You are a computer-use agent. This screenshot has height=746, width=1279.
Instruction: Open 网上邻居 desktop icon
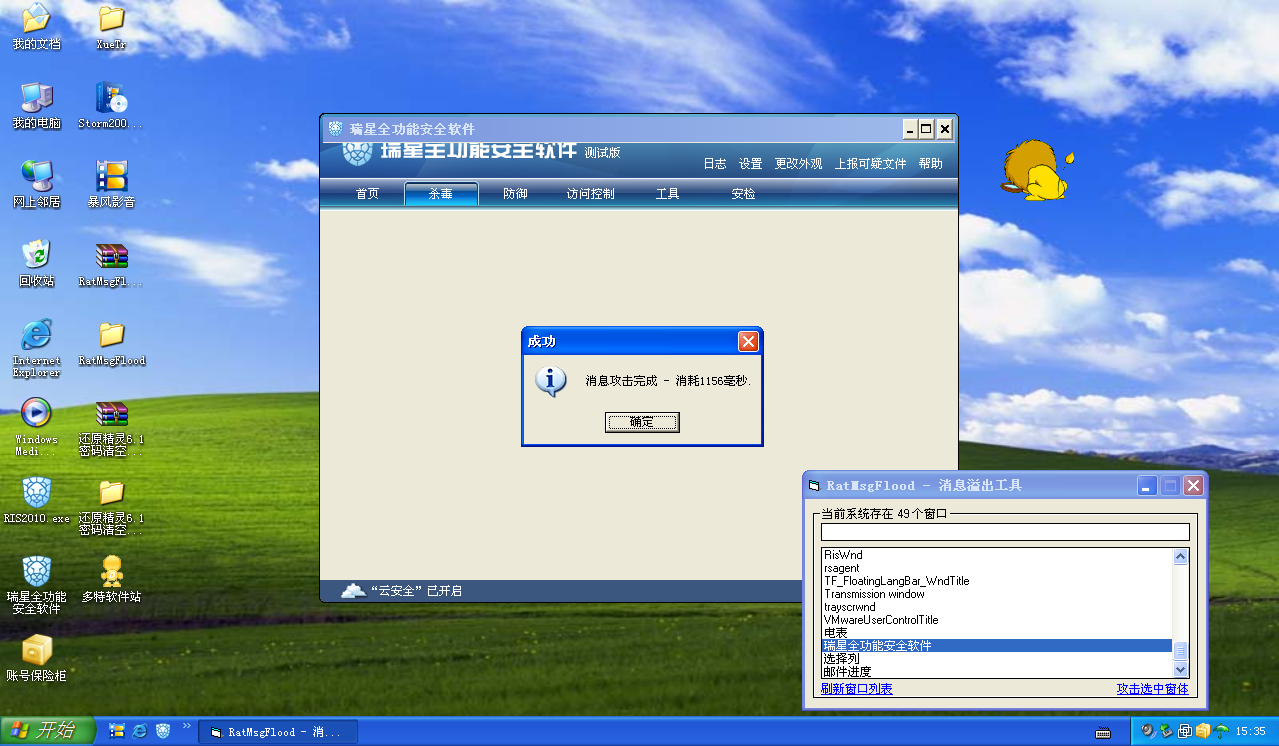pos(36,183)
